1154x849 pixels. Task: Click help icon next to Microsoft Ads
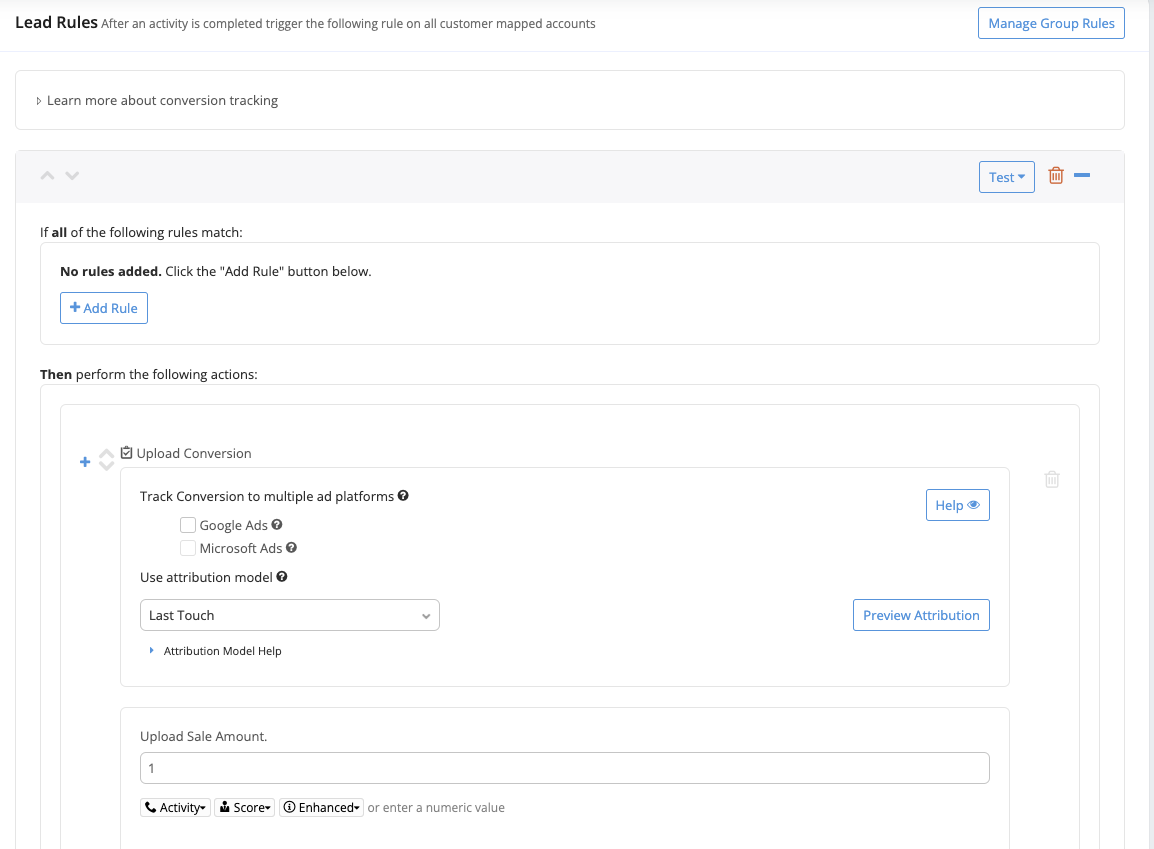(x=292, y=548)
